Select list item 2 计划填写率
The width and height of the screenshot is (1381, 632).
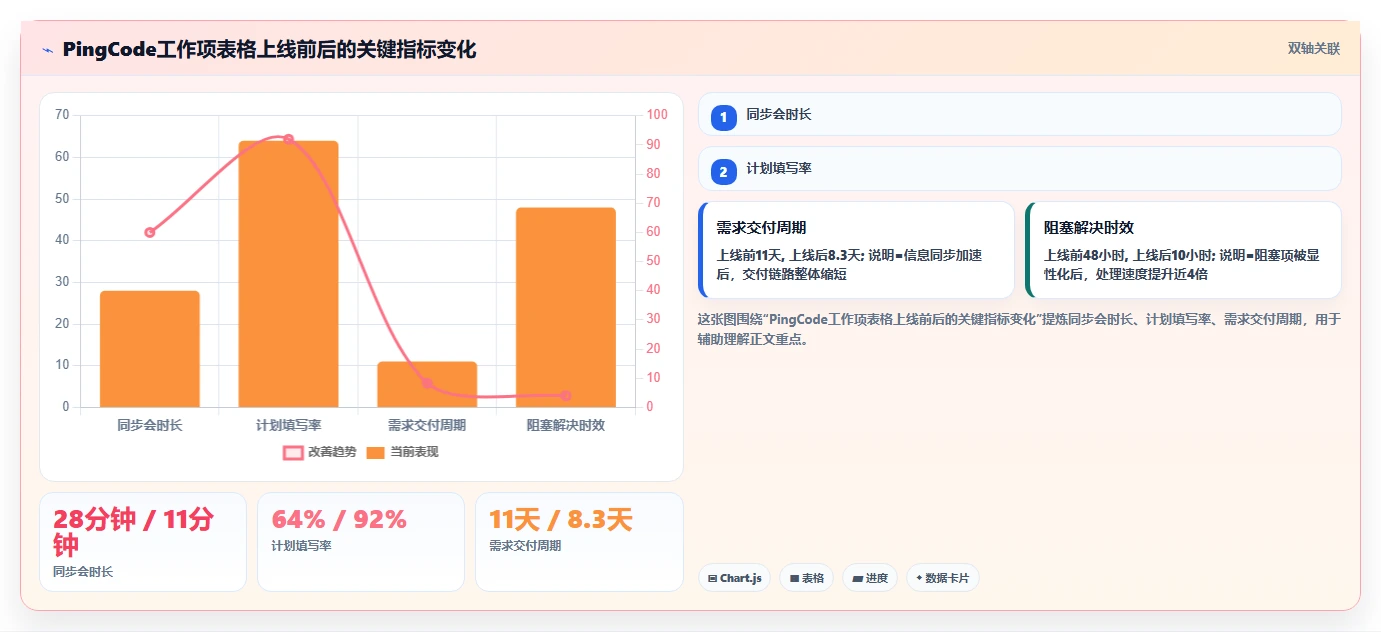coord(1020,168)
